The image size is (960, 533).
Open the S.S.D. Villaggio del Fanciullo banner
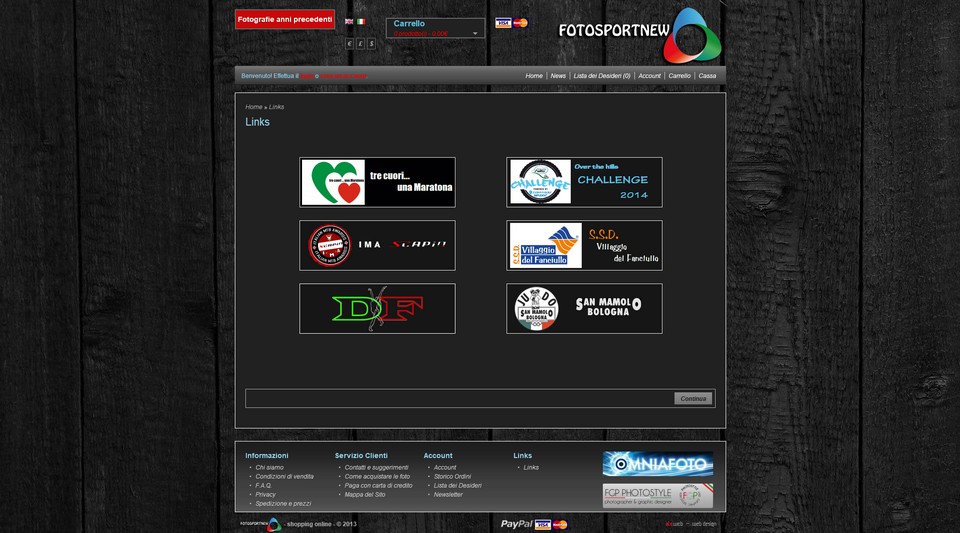click(x=584, y=245)
